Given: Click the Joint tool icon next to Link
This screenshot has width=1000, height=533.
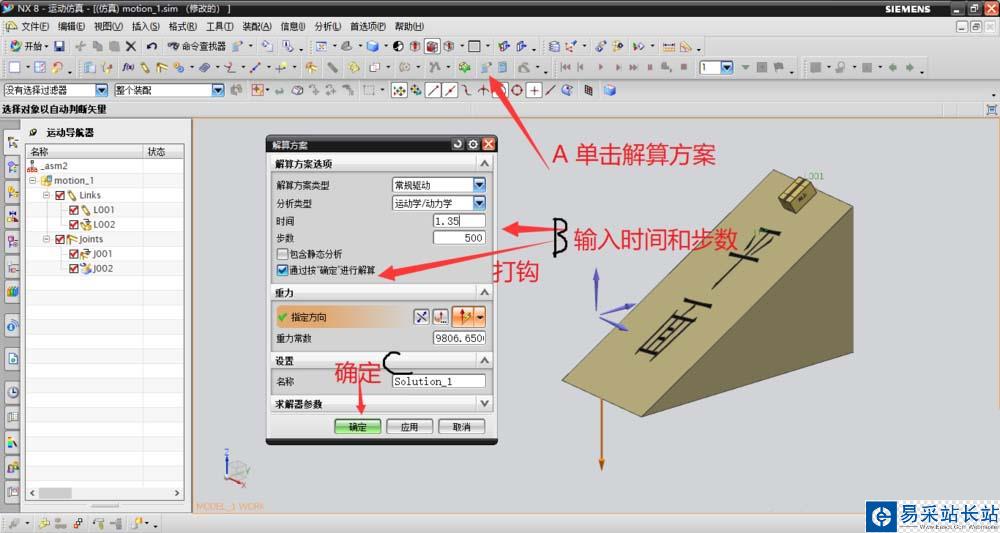Looking at the screenshot, I should pos(161,67).
